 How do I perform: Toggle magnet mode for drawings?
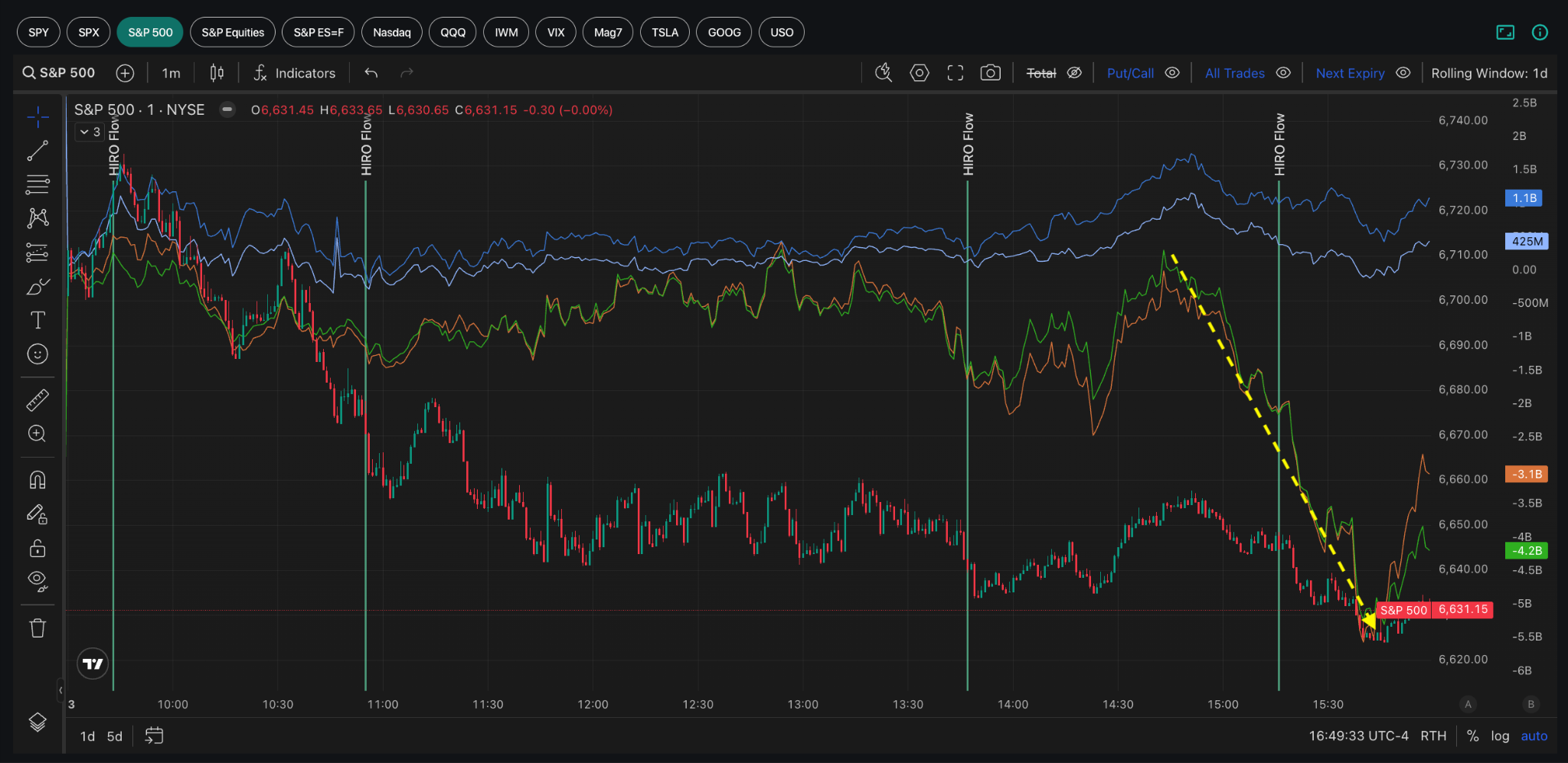[x=38, y=480]
